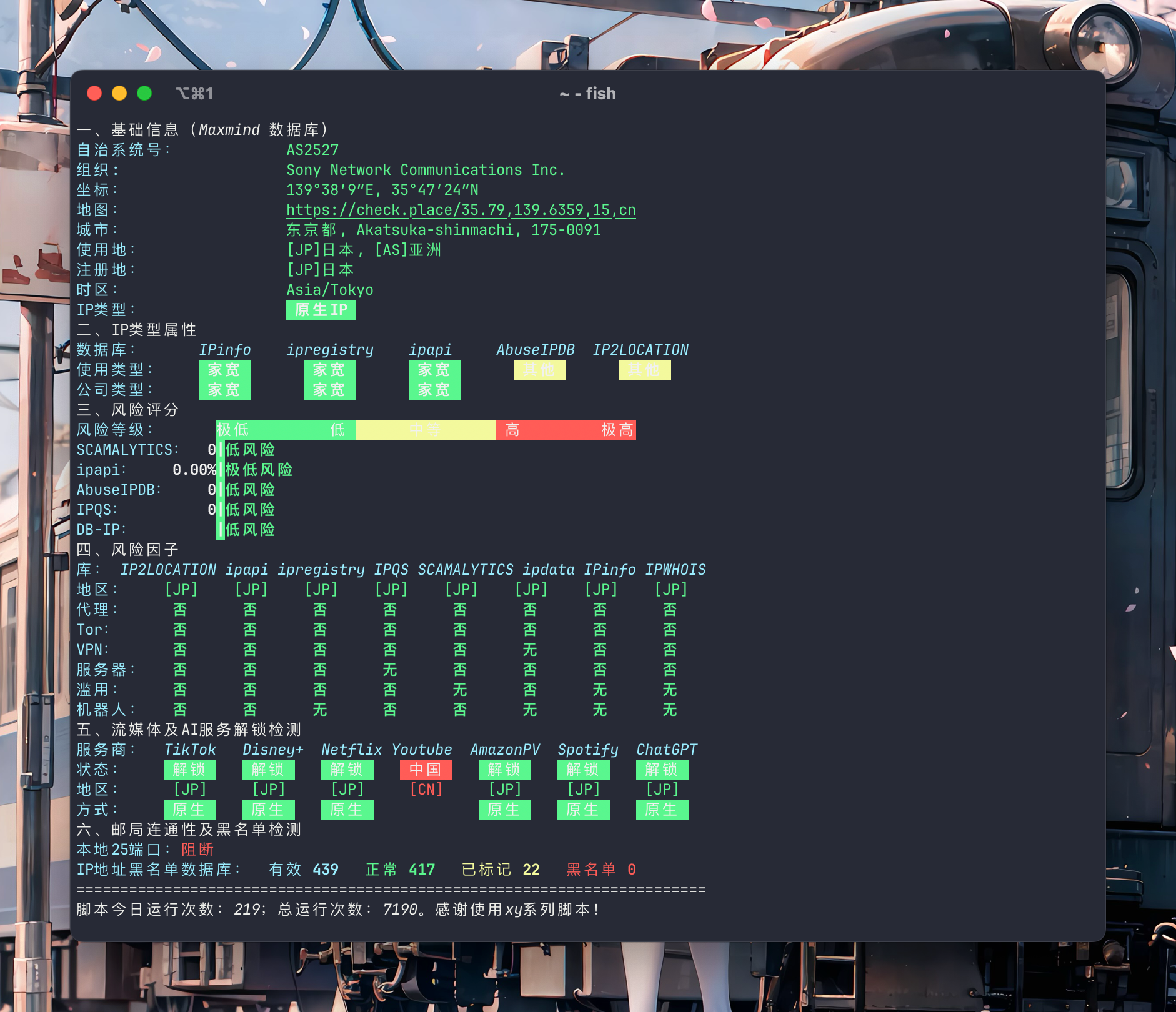Click the red "极高" end of risk bar

617,430
